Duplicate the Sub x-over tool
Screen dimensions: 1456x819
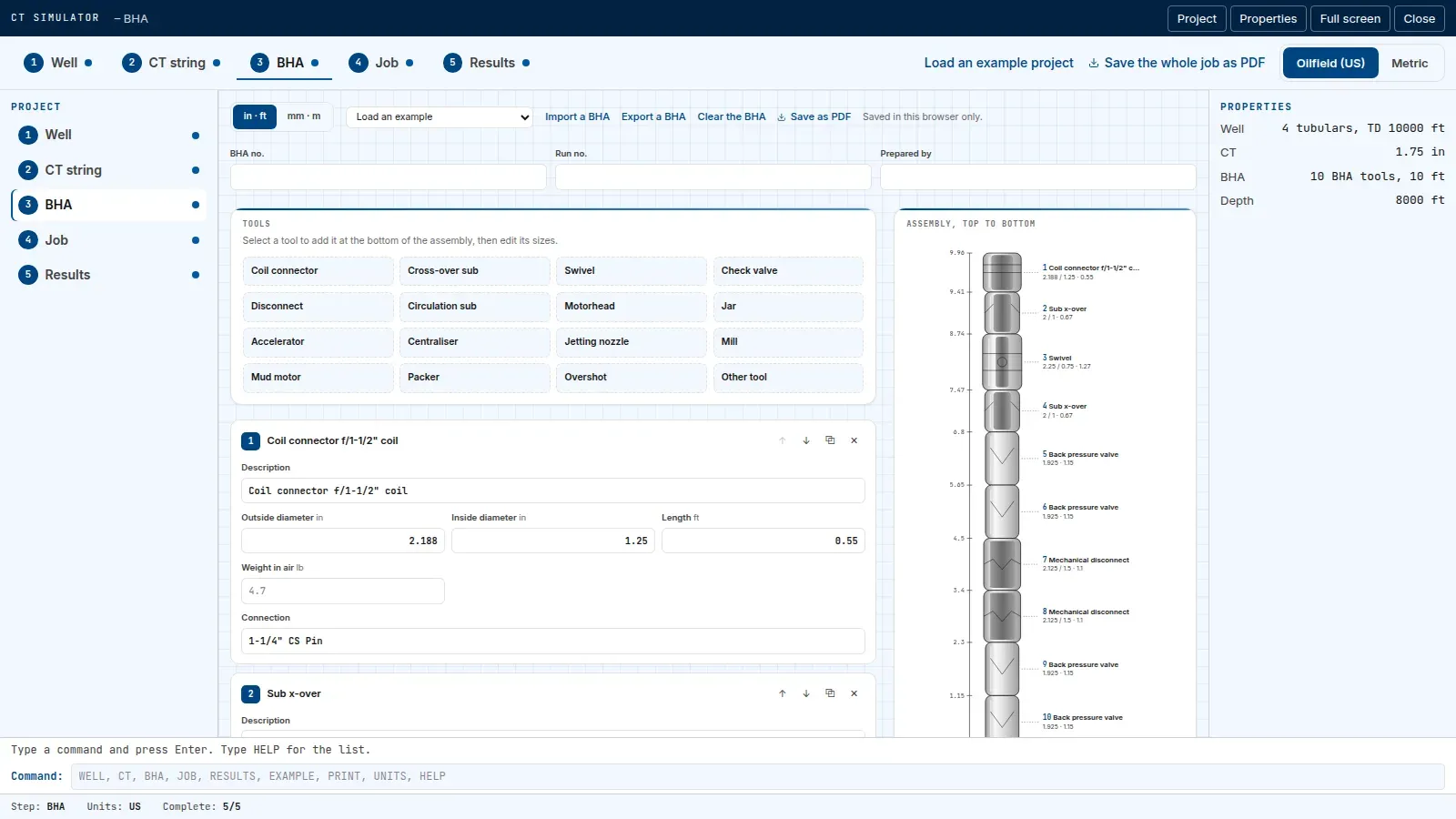click(x=830, y=693)
